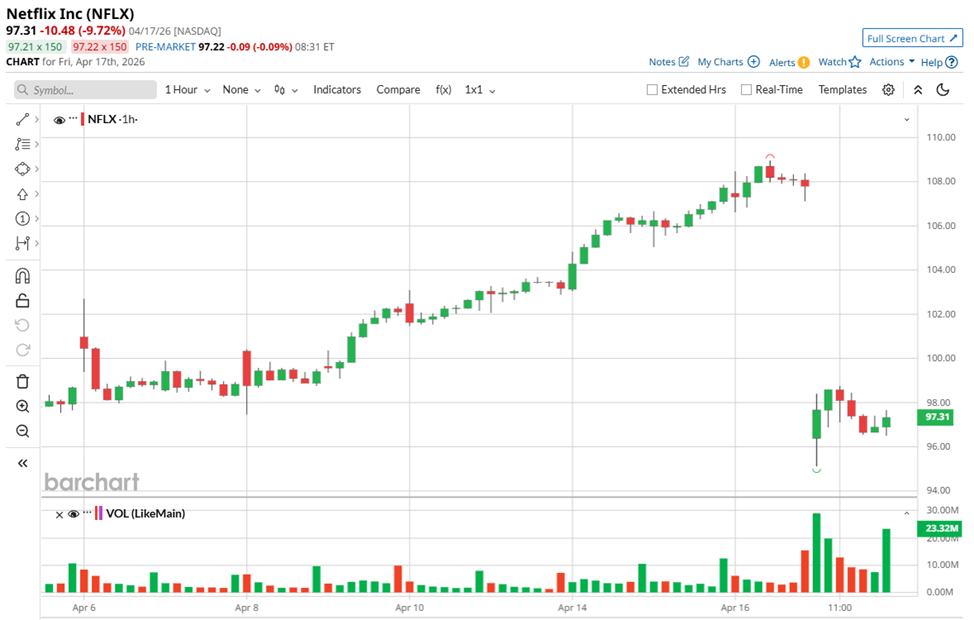Open the Indicators menu

[337, 90]
